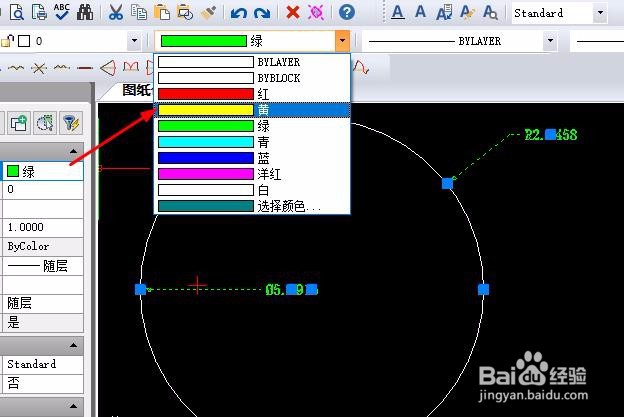Click the A with magnifier find text icon

coord(490,12)
